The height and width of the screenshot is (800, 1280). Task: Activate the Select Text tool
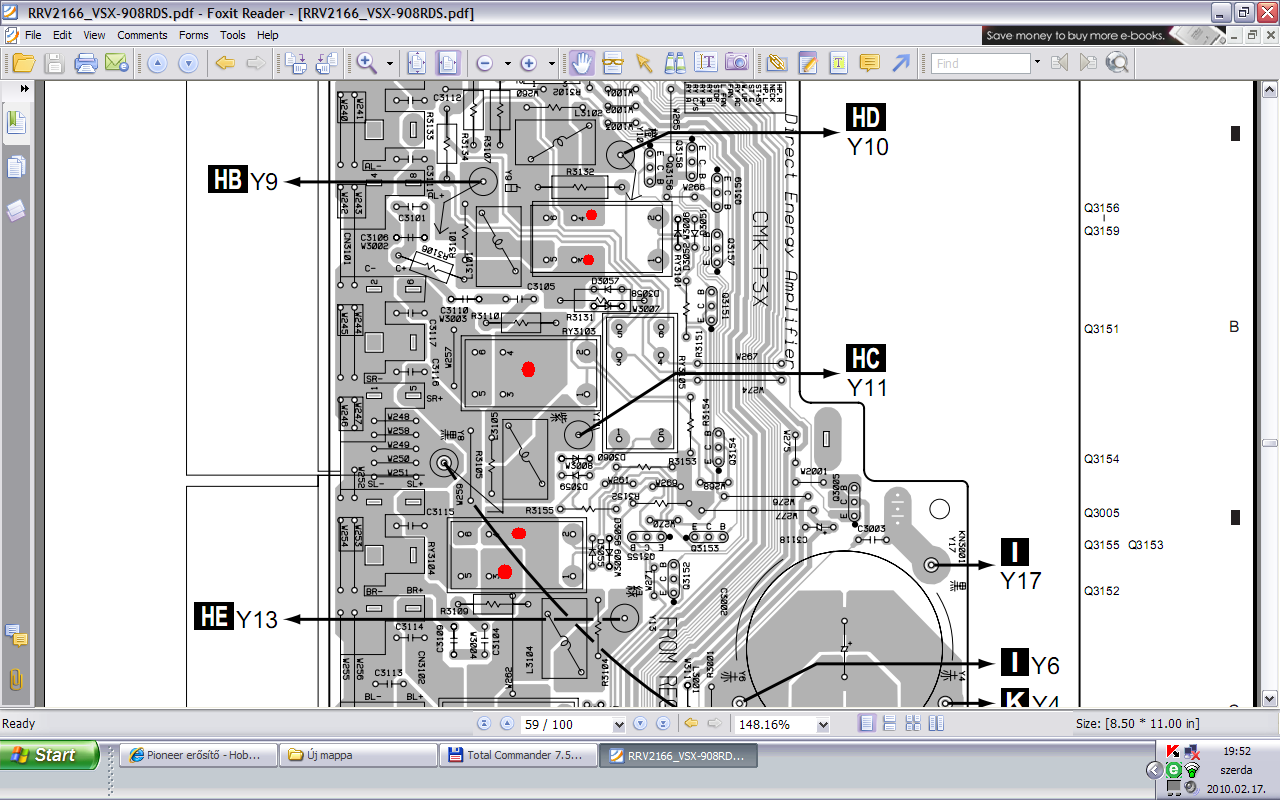click(x=706, y=63)
